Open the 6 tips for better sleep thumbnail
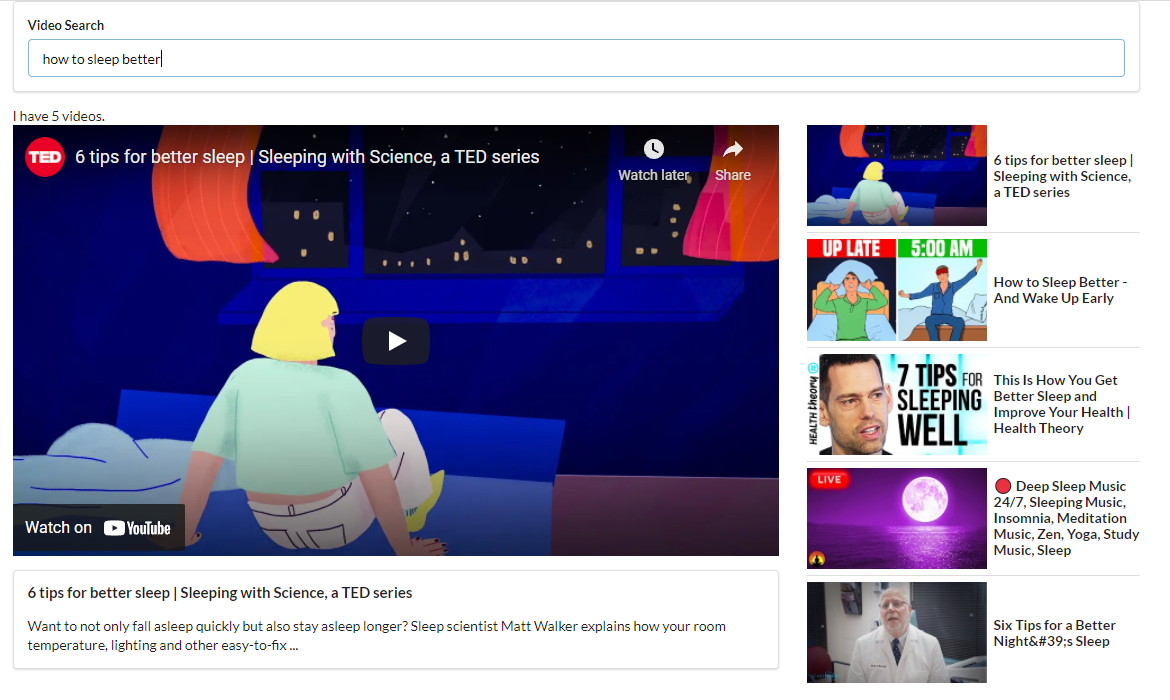The height and width of the screenshot is (700, 1170). pyautogui.click(x=896, y=175)
